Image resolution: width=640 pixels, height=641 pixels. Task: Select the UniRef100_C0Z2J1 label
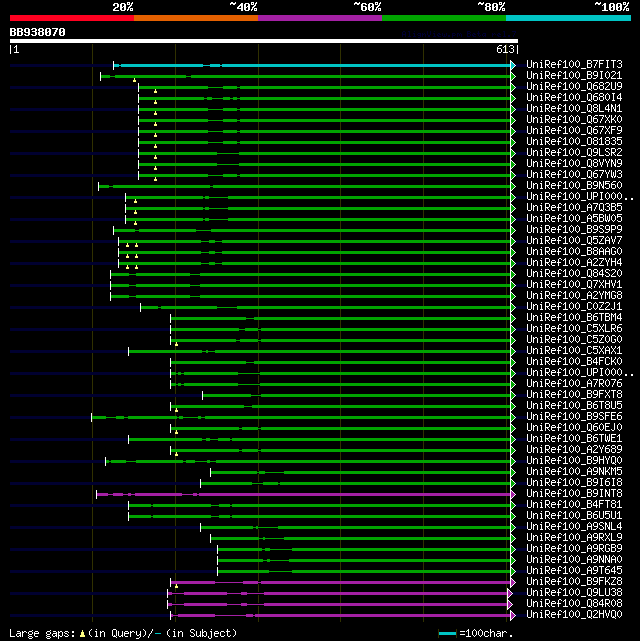[574, 307]
